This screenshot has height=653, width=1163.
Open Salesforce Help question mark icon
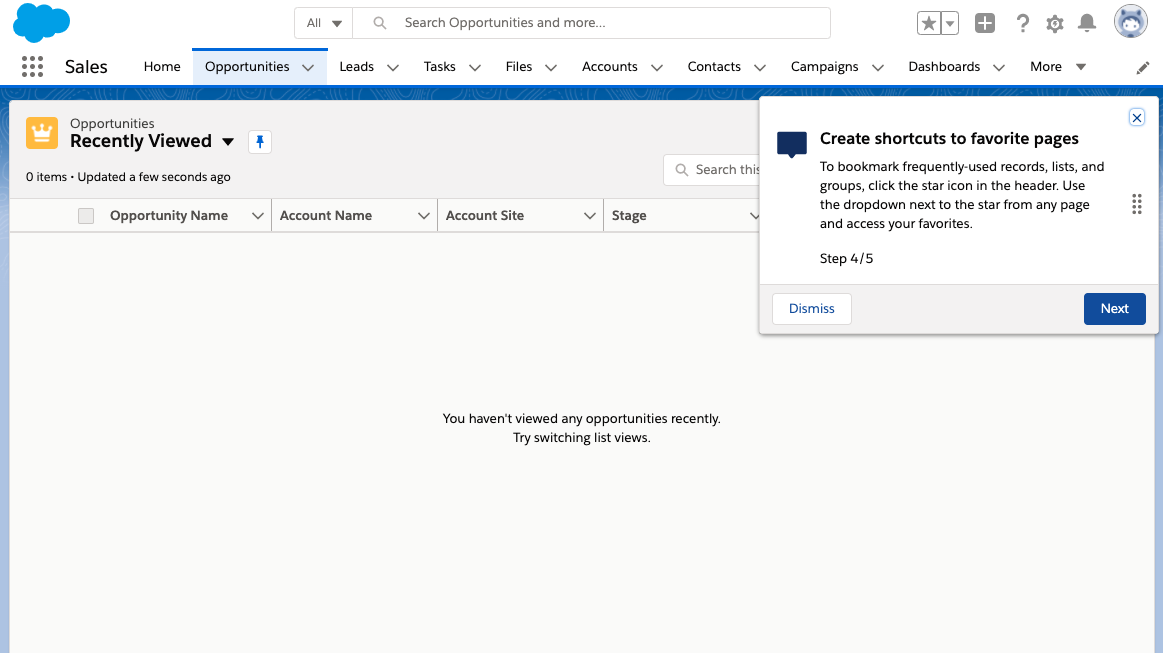point(1022,22)
